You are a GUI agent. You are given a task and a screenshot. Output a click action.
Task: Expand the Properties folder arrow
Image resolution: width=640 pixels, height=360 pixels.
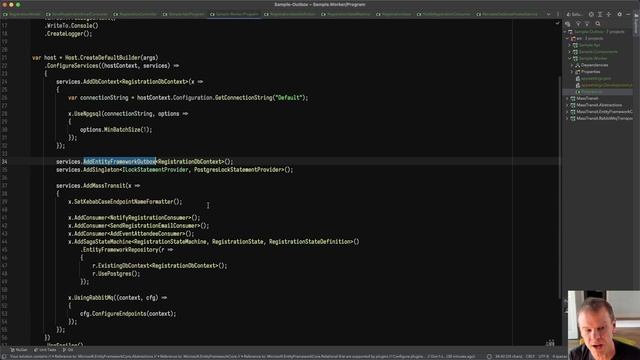[573, 72]
